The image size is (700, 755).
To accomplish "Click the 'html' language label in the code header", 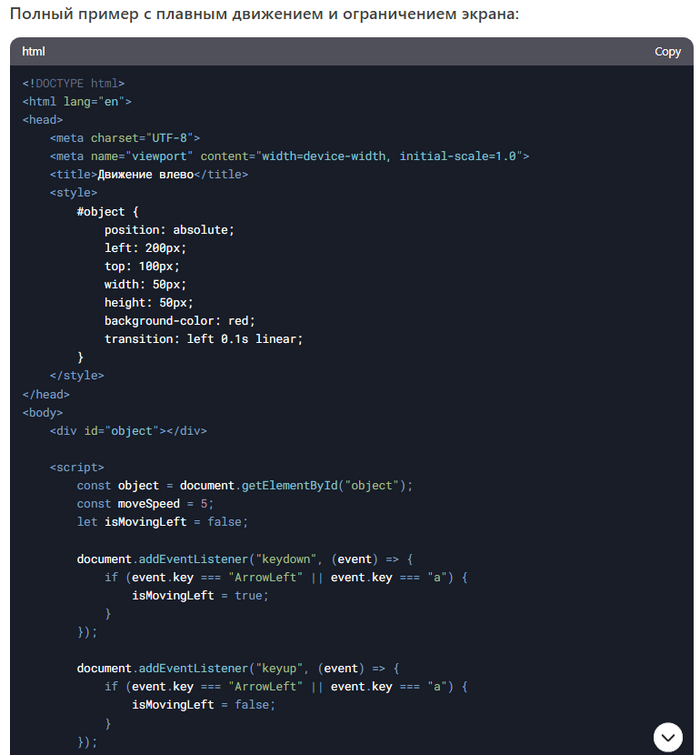I will (x=33, y=52).
